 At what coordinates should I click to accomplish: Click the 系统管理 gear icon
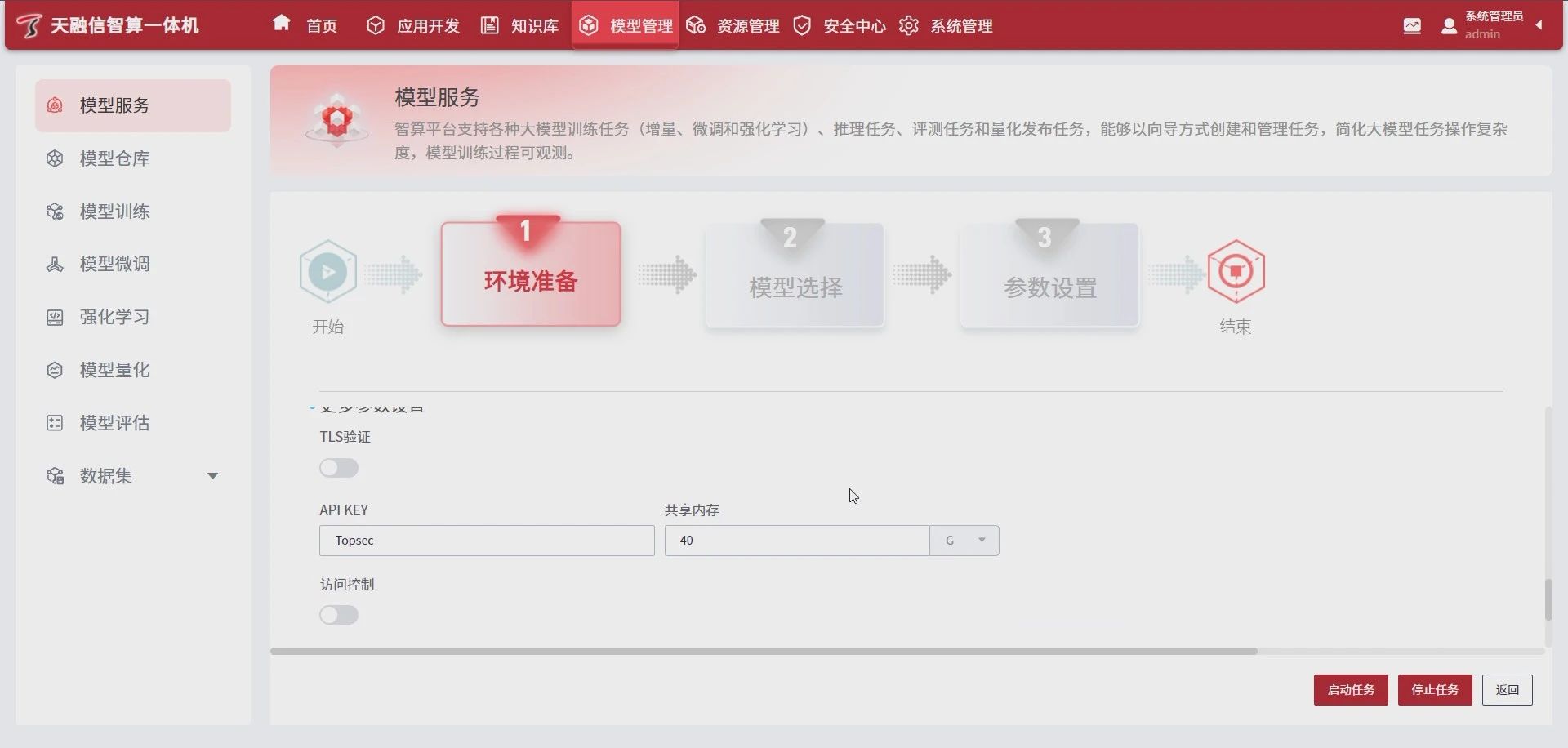(x=908, y=26)
